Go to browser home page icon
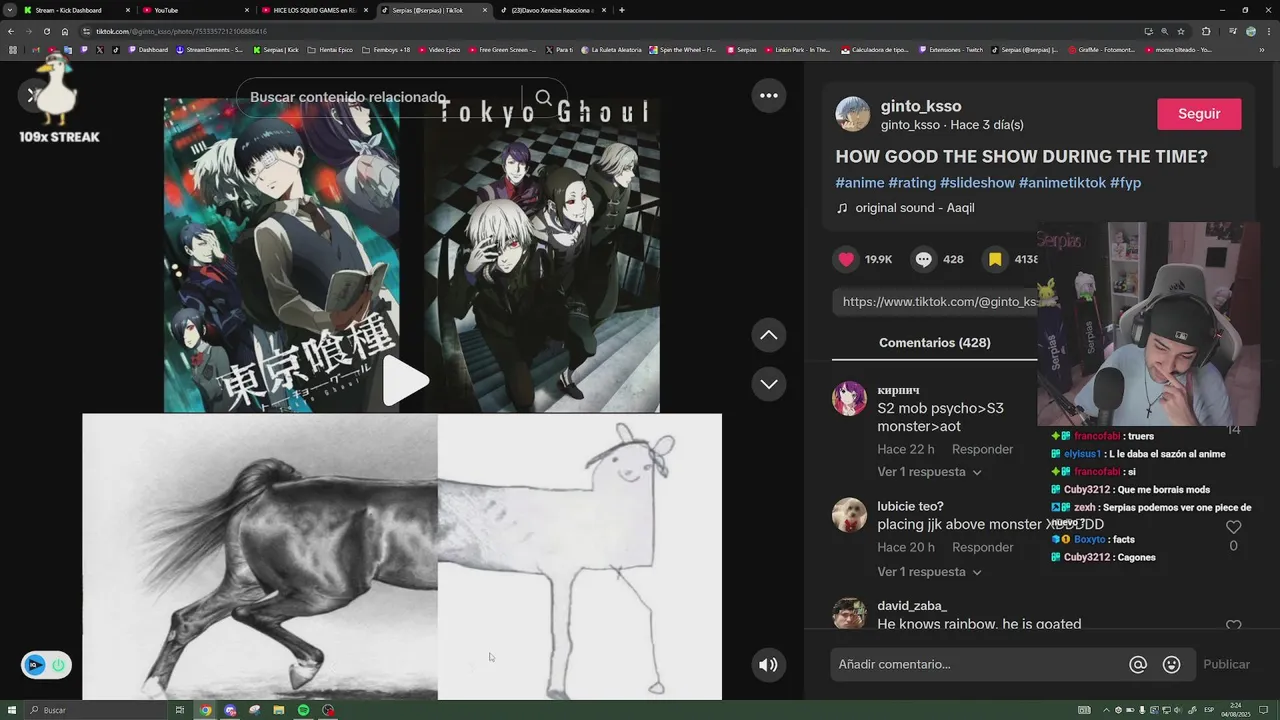Image resolution: width=1280 pixels, height=720 pixels. [x=65, y=31]
